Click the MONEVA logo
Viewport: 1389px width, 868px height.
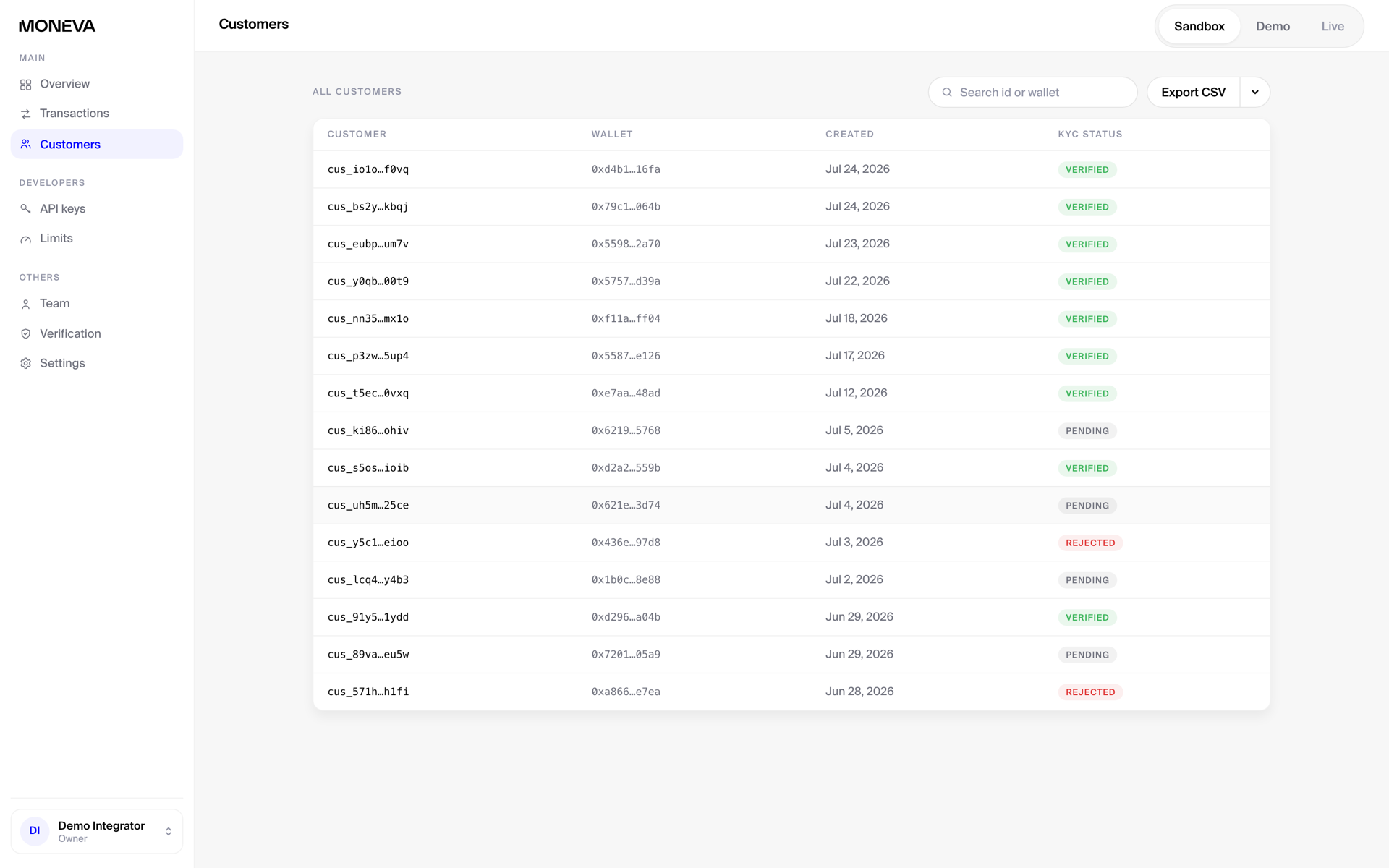pyautogui.click(x=57, y=26)
